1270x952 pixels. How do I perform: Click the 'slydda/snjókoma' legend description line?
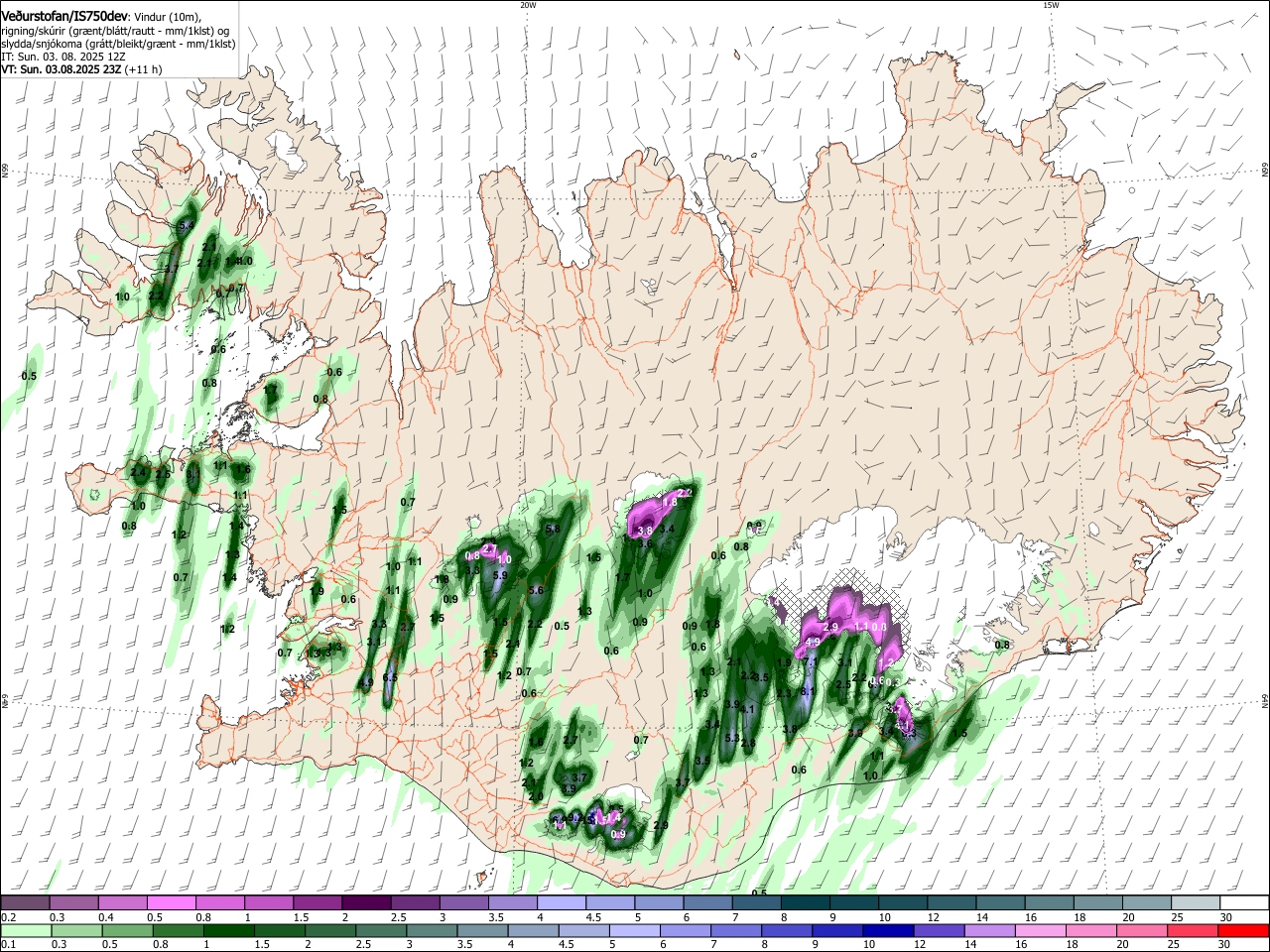pos(118,44)
